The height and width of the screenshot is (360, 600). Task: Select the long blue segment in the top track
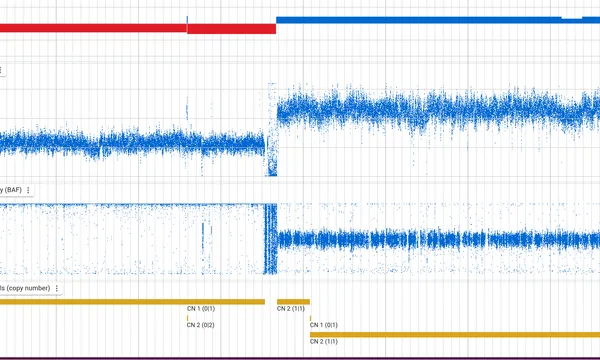[438, 20]
